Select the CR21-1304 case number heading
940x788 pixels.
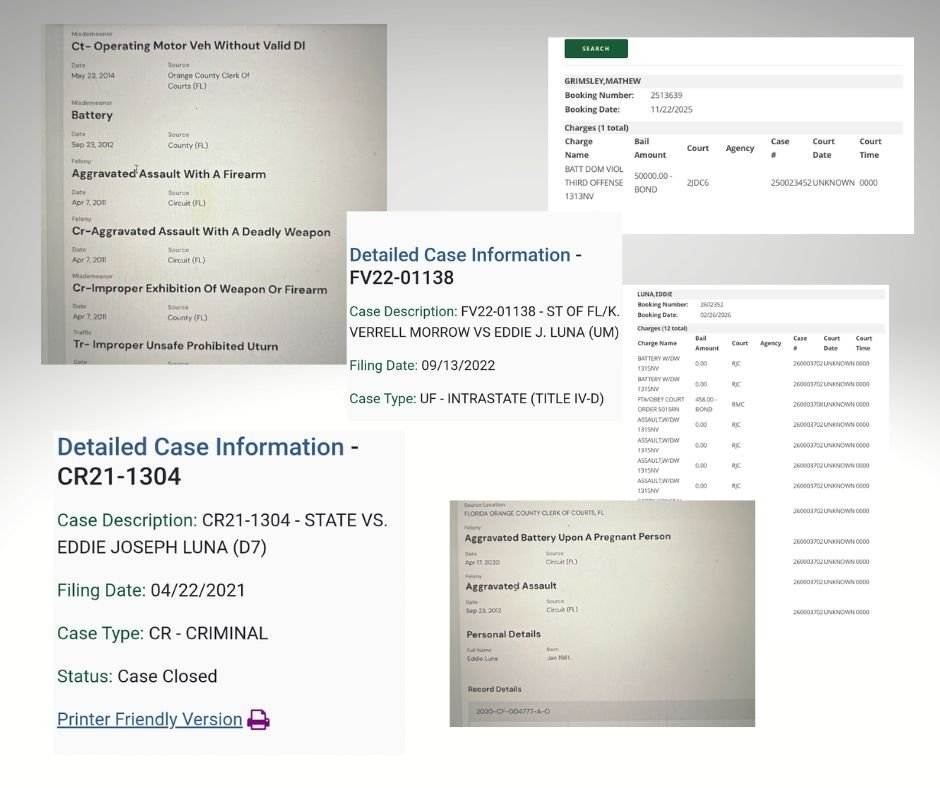pyautogui.click(x=119, y=476)
